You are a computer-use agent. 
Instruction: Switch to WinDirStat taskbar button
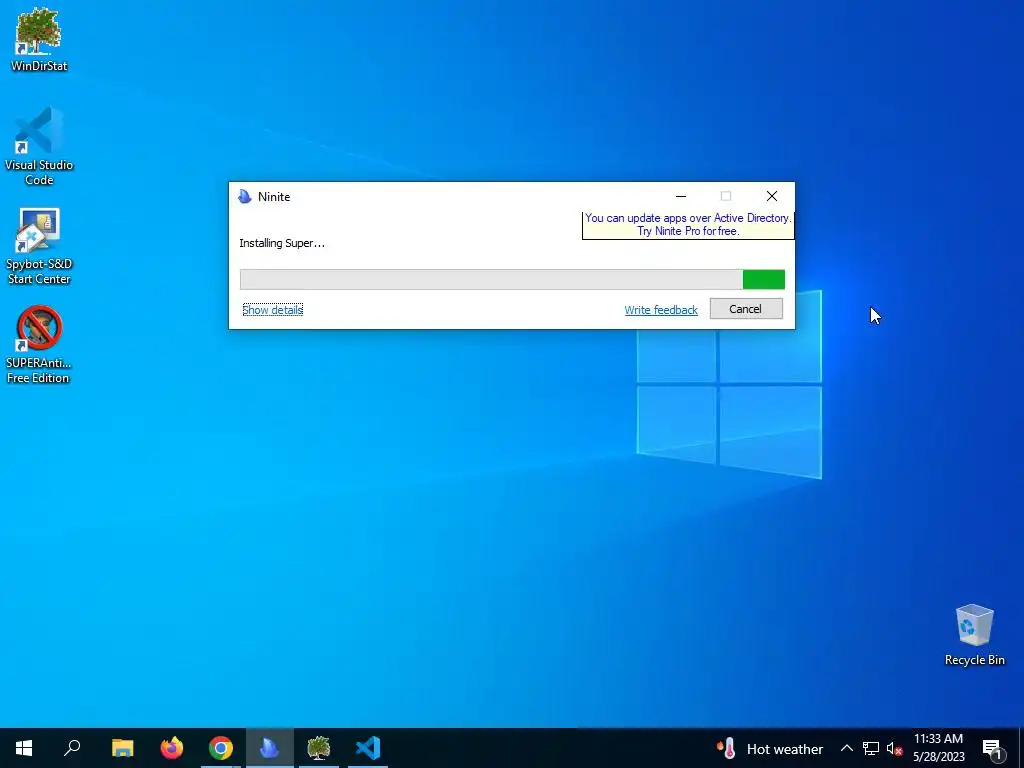pyautogui.click(x=319, y=748)
